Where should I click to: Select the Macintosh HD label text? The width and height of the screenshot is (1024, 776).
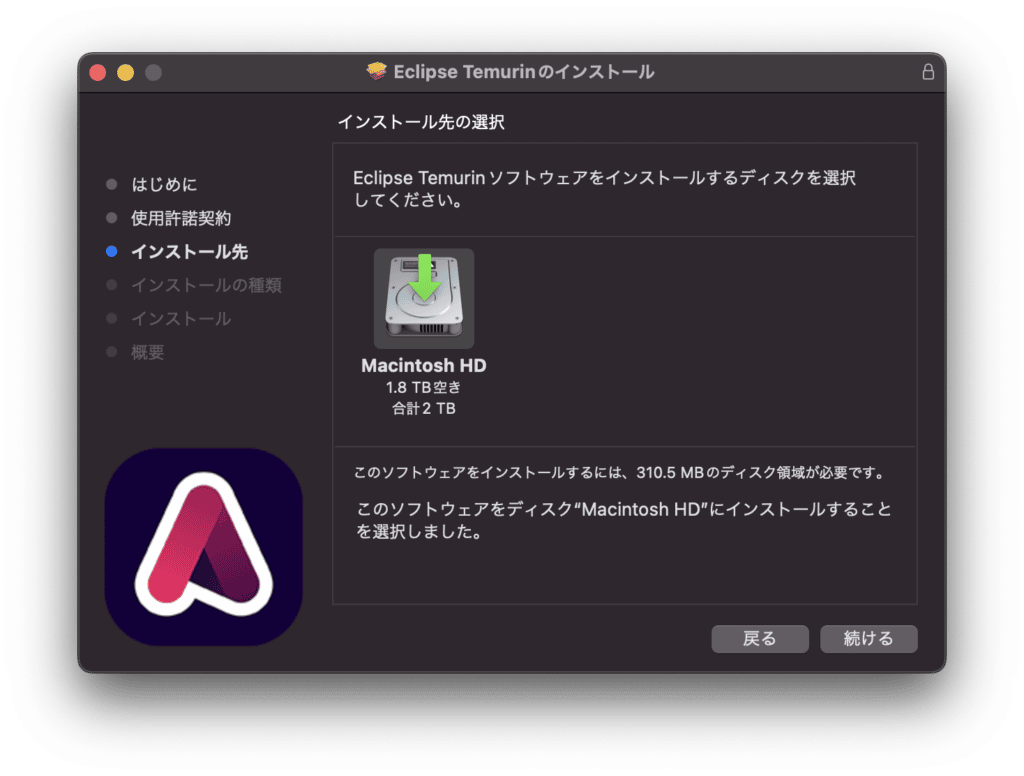(x=423, y=366)
